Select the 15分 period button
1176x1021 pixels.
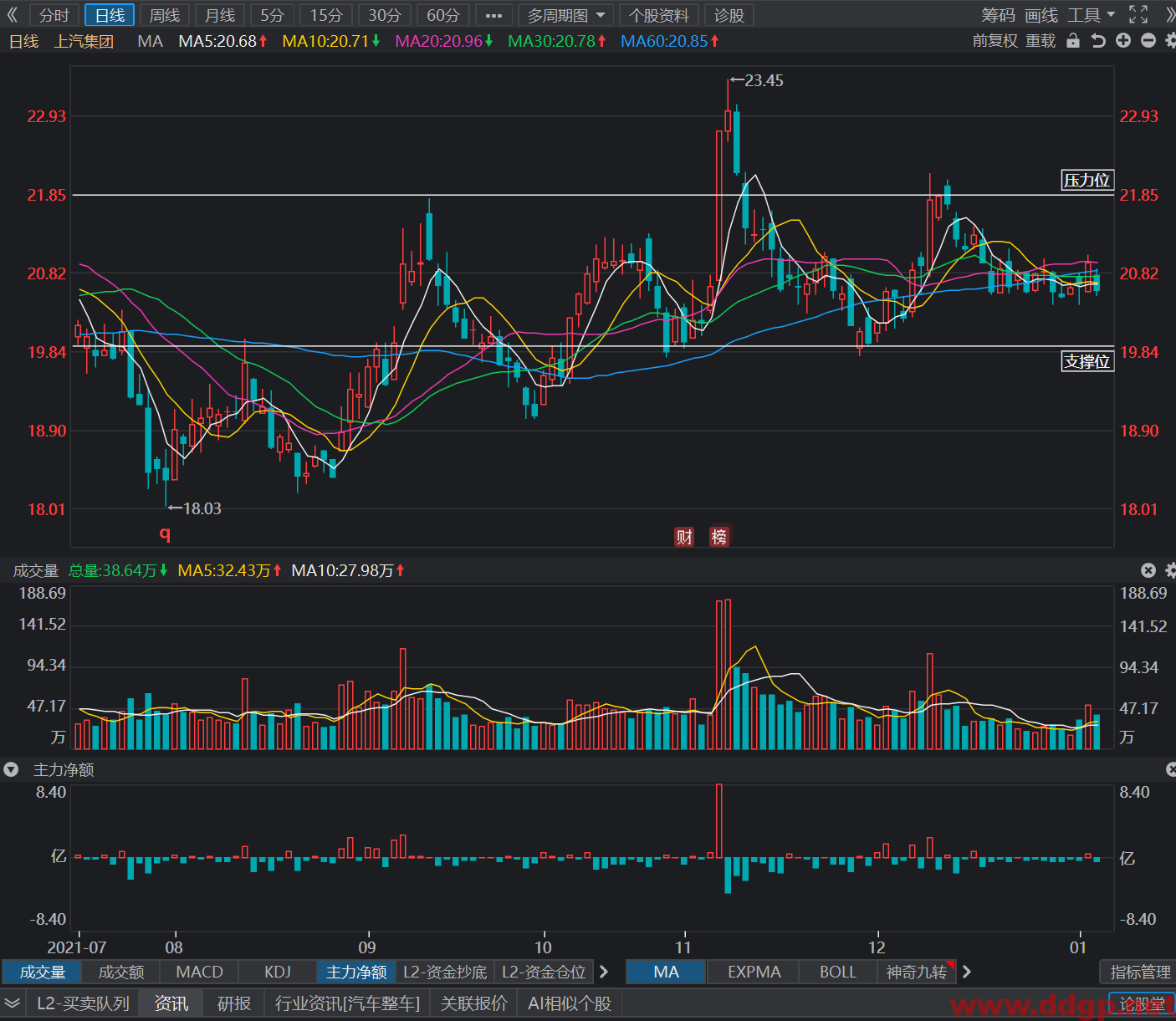(326, 15)
